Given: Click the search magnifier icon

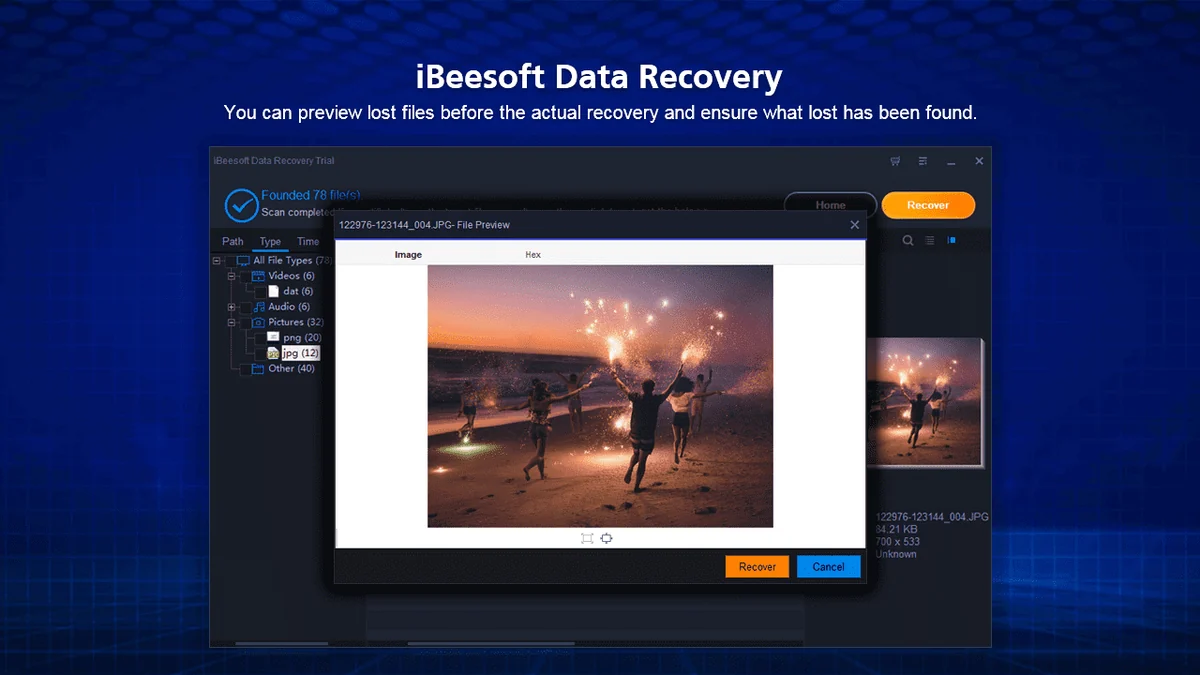Looking at the screenshot, I should 908,240.
